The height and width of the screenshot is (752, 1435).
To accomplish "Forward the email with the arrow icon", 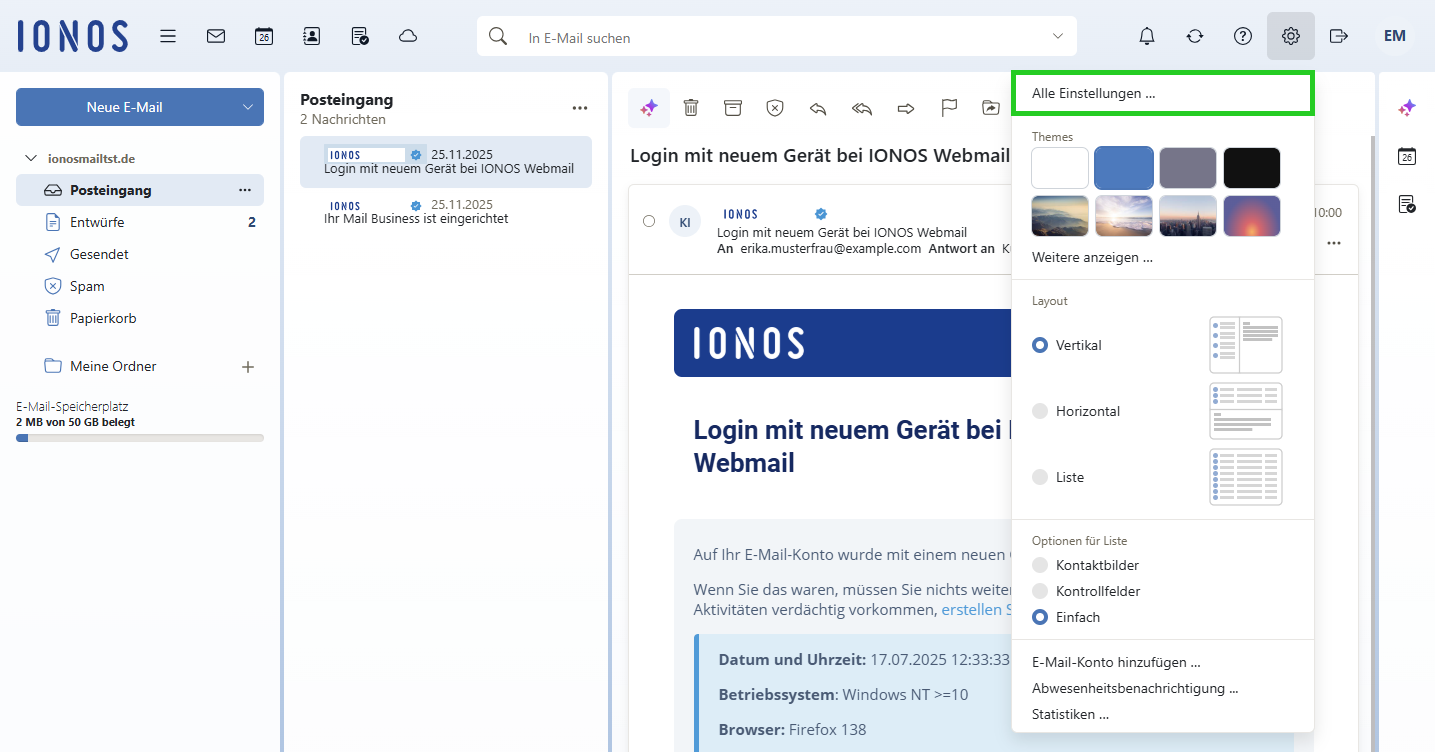I will click(x=905, y=108).
